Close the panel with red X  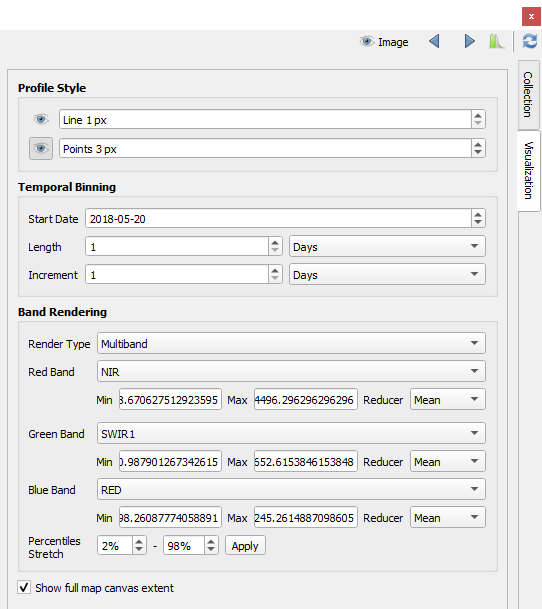point(531,17)
